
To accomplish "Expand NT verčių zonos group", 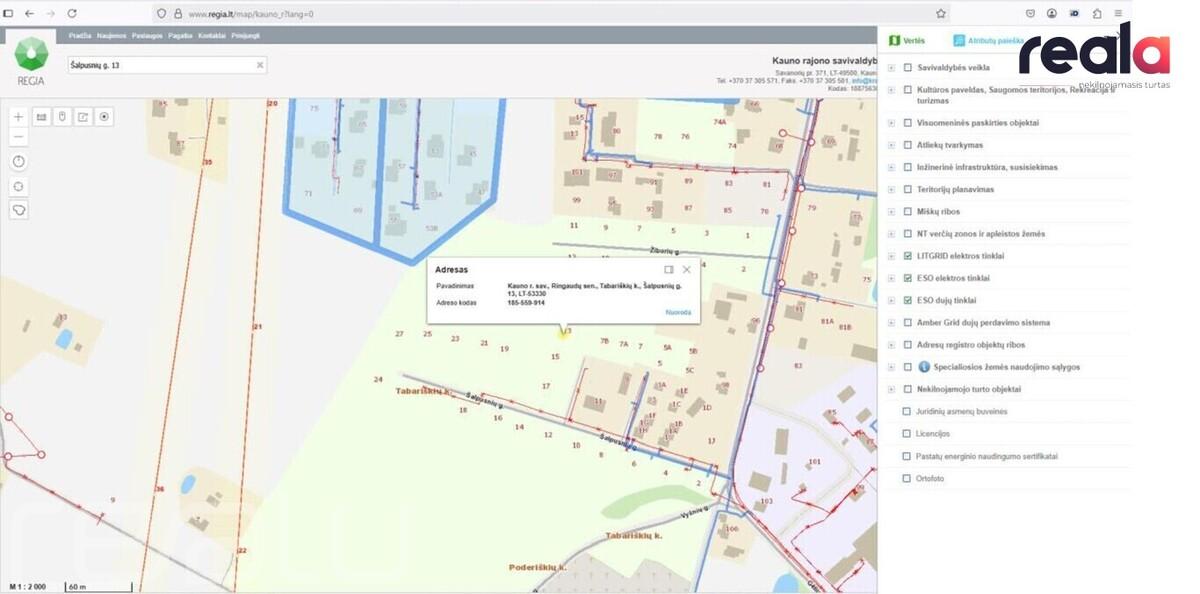I will [891, 234].
